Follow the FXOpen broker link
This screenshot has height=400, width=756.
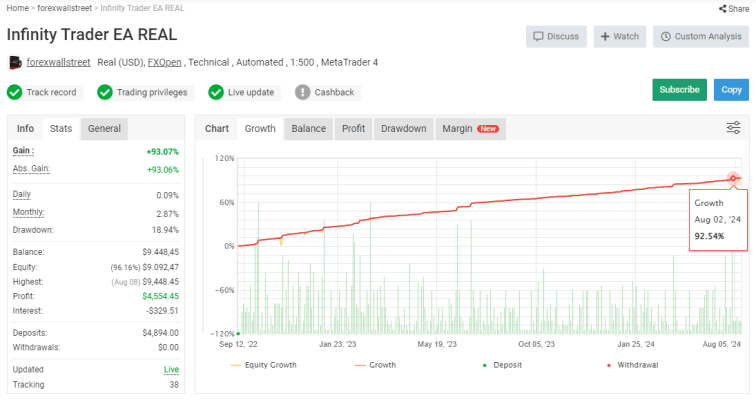[x=164, y=62]
